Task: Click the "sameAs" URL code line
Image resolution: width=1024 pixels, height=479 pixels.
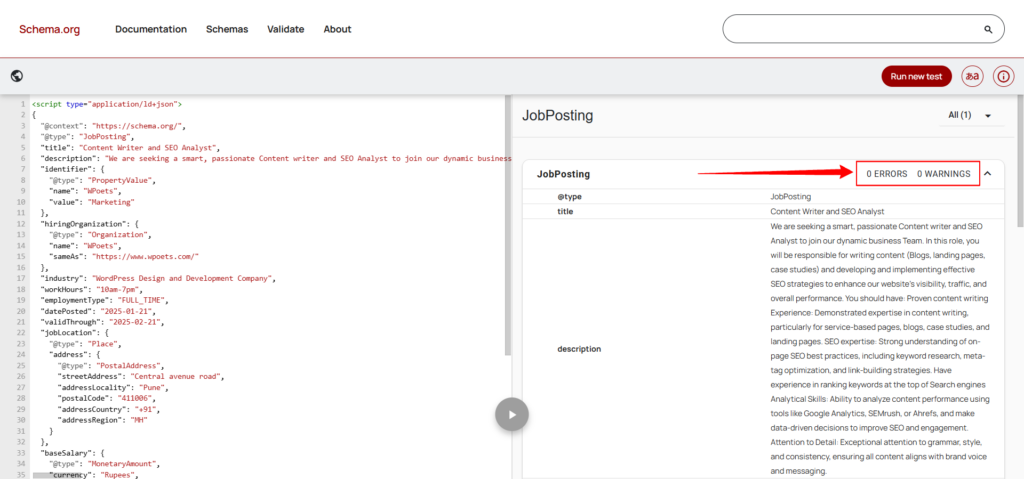Action: (124, 257)
